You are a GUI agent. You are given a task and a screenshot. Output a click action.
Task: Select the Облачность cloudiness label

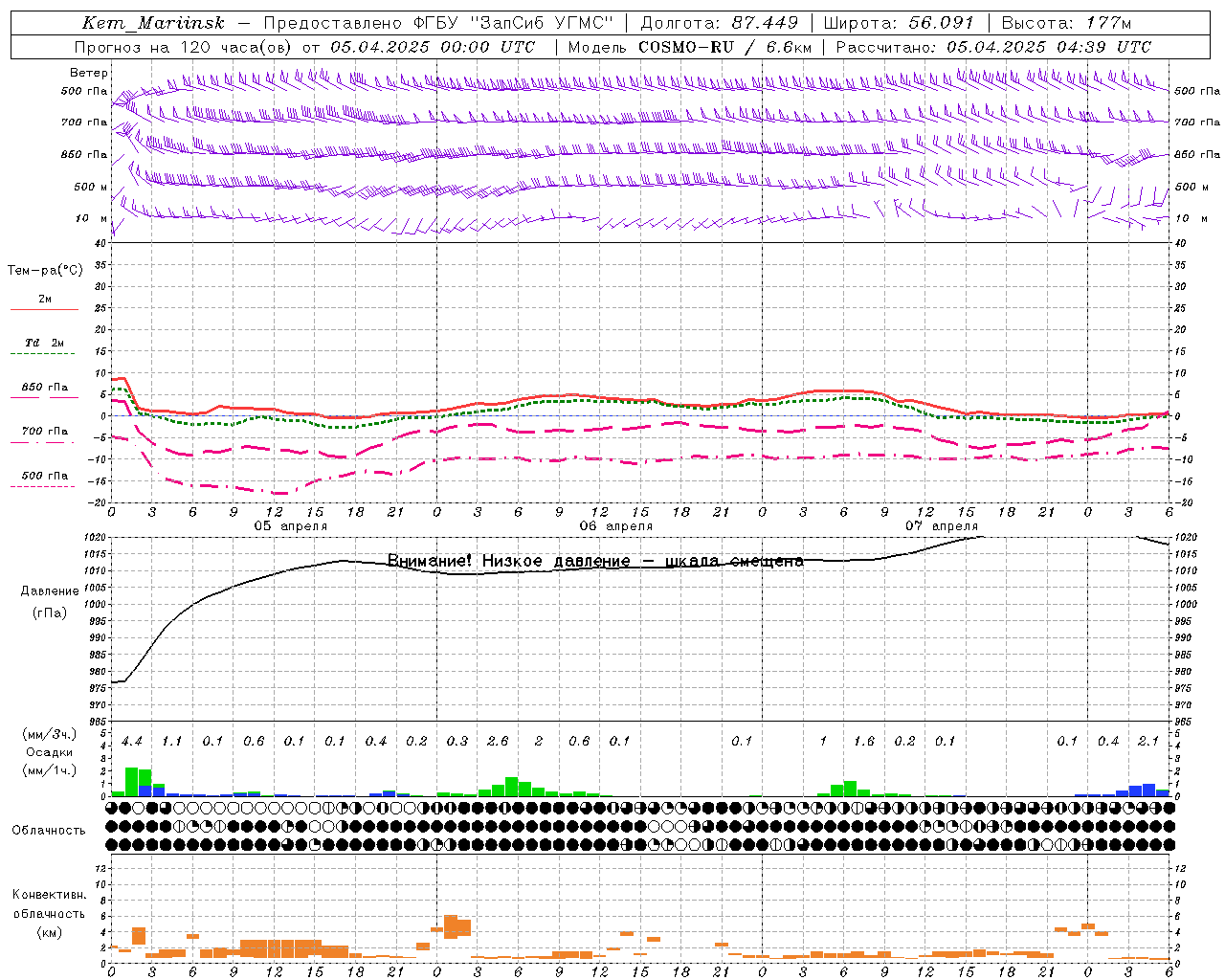coord(49,831)
